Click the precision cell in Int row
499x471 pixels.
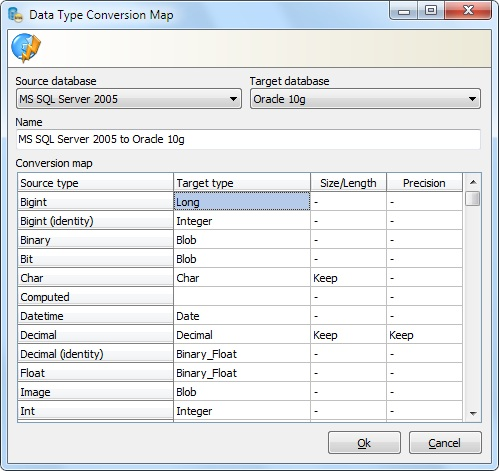point(424,410)
